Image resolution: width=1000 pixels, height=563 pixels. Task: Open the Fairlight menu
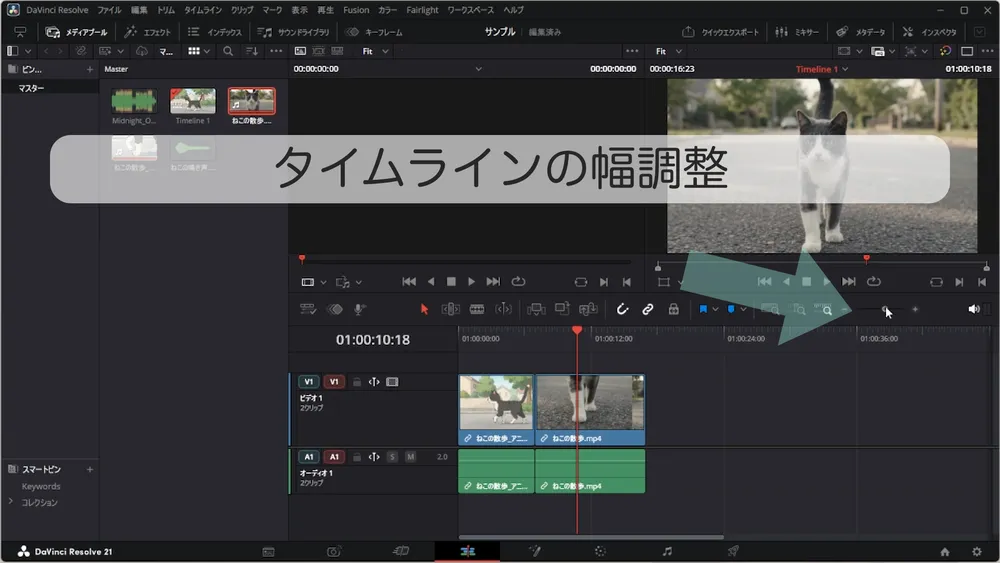tap(422, 10)
